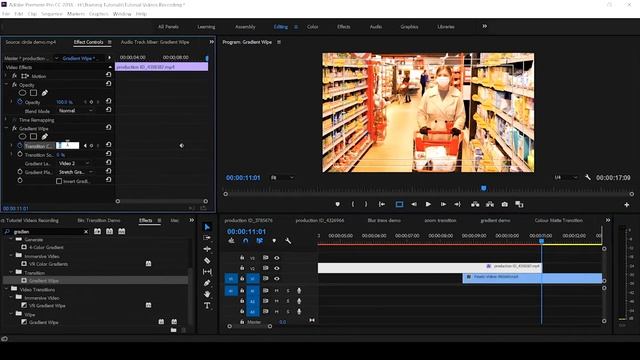Screen dimensions: 640x360
Task: Click Accelerated Effects filter in Effects panel
Action: click(x=97, y=231)
